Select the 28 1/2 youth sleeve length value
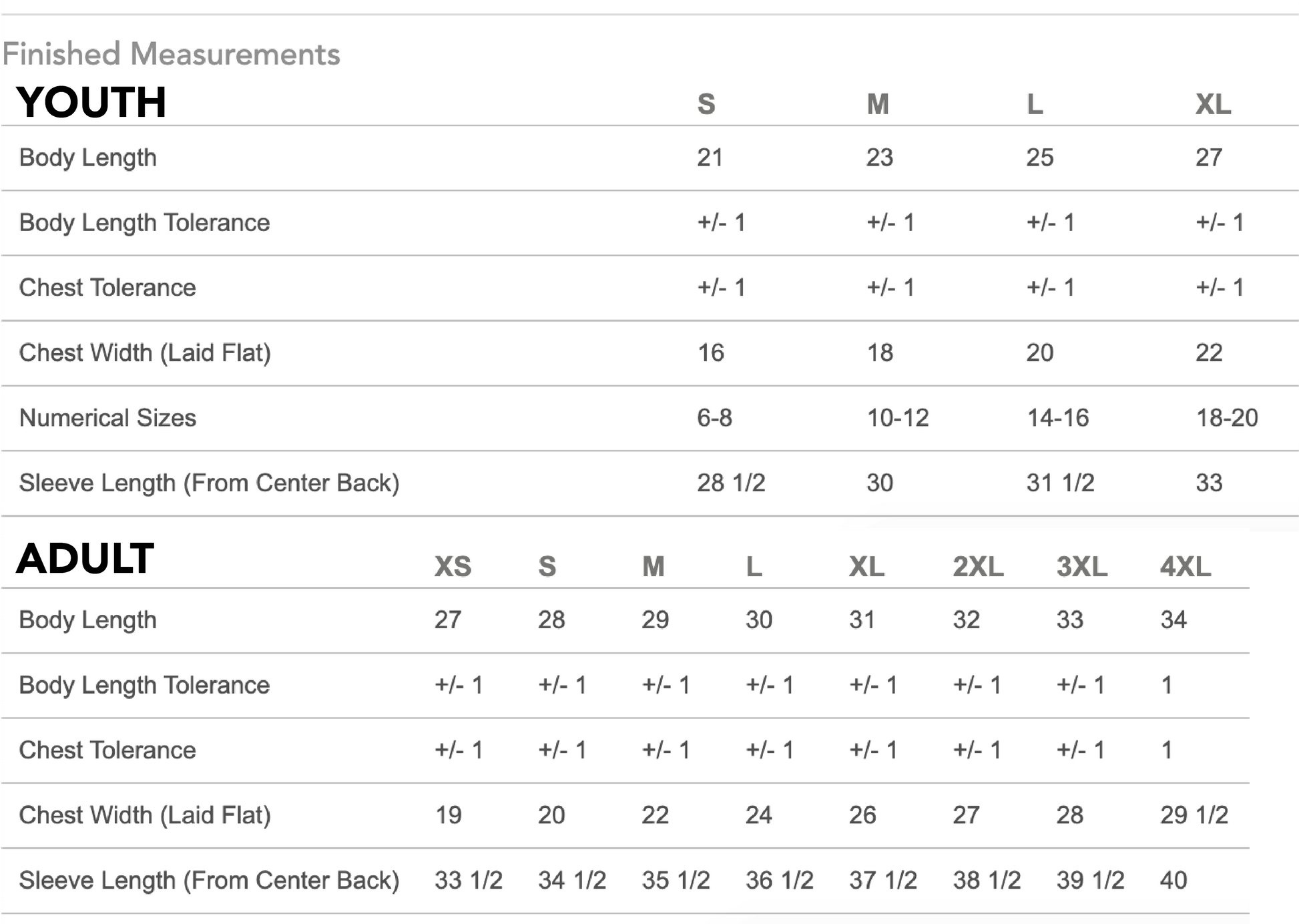Viewport: 1299px width, 924px height. pos(731,483)
